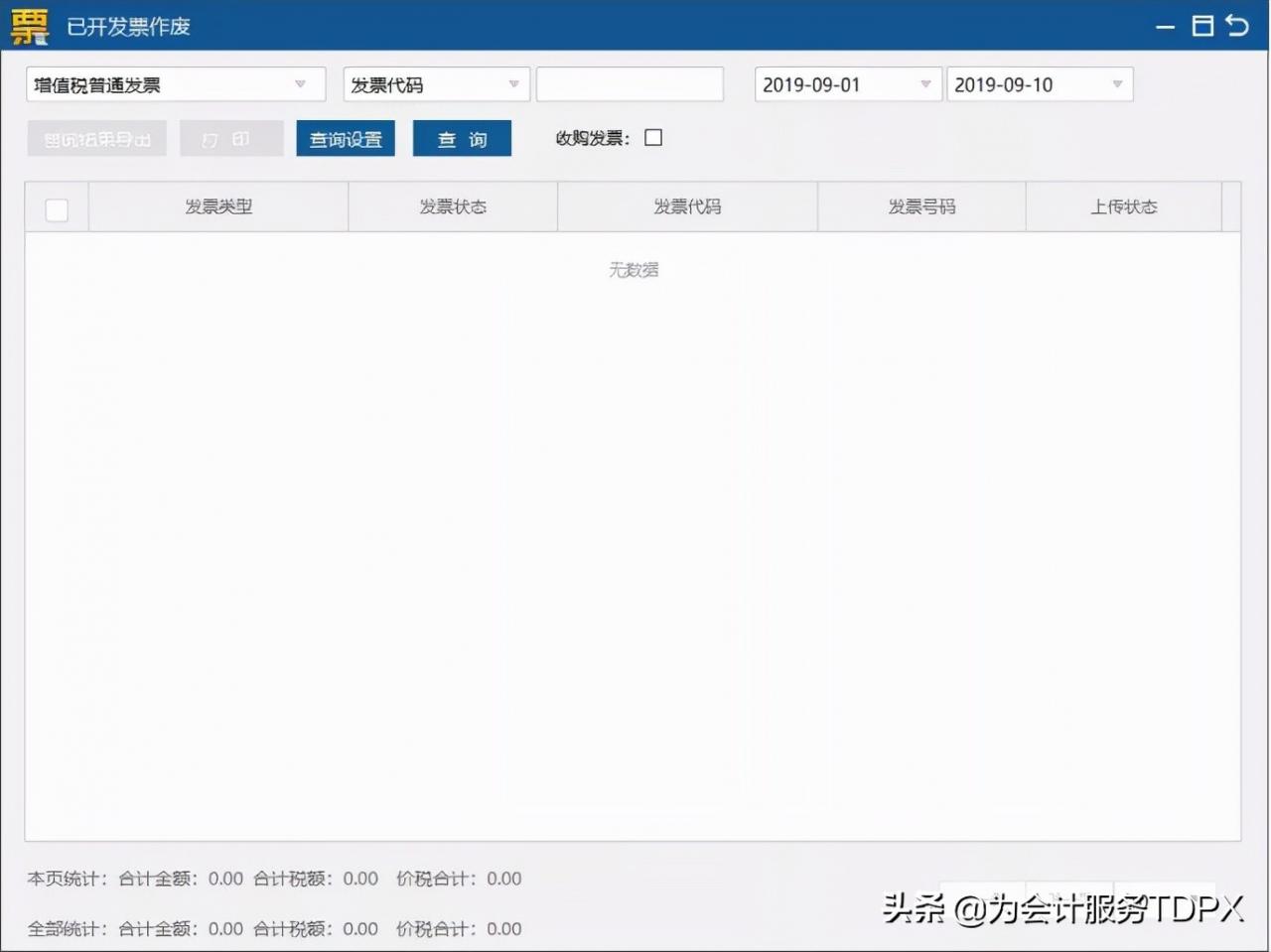Click the 查询 query button
This screenshot has width=1271, height=952.
point(462,139)
